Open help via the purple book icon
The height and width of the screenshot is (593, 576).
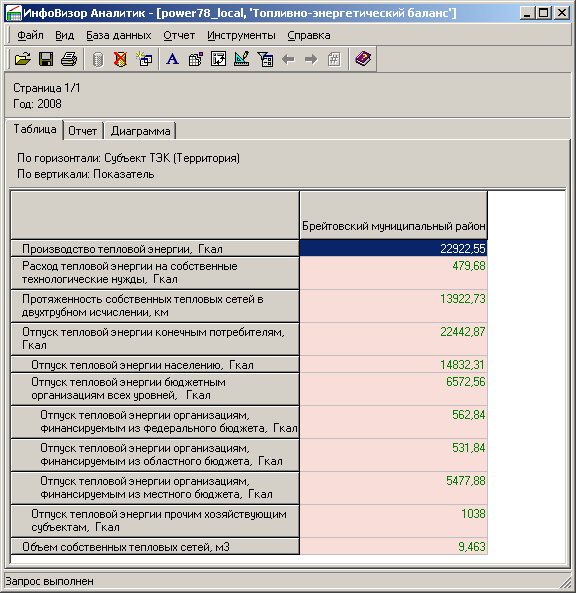tap(363, 59)
